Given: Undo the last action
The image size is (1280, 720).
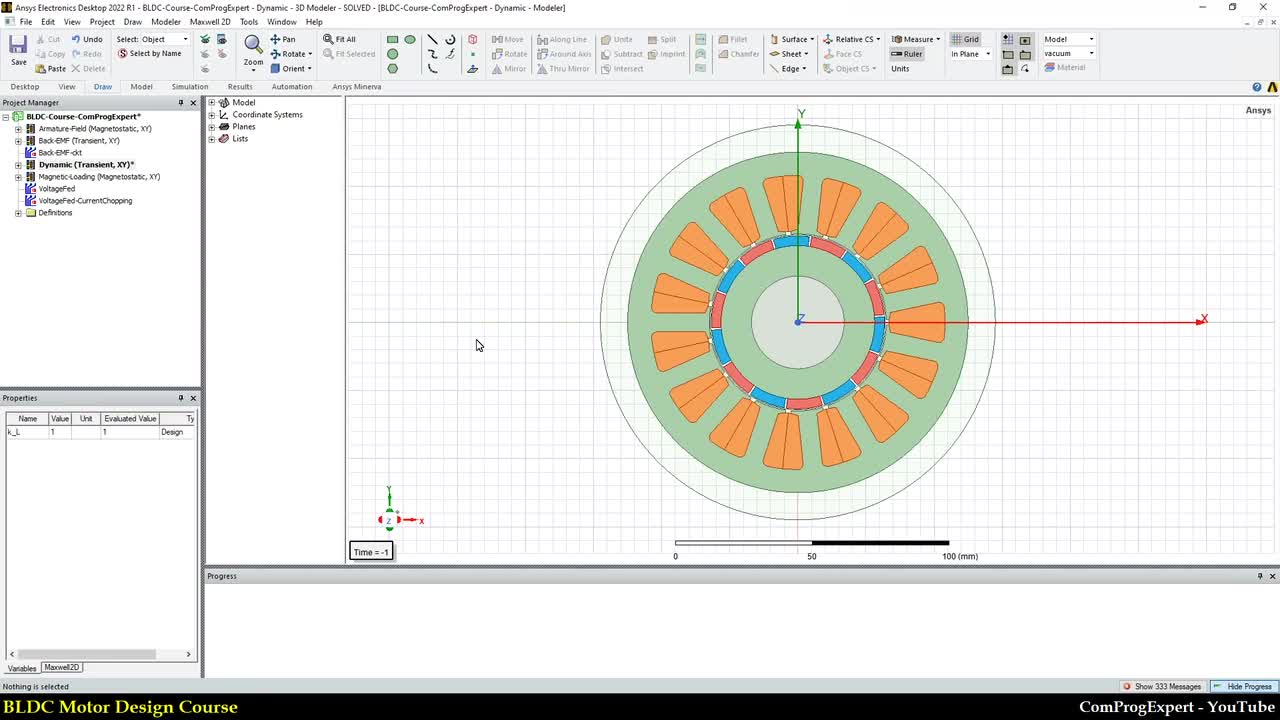Looking at the screenshot, I should click(x=87, y=39).
